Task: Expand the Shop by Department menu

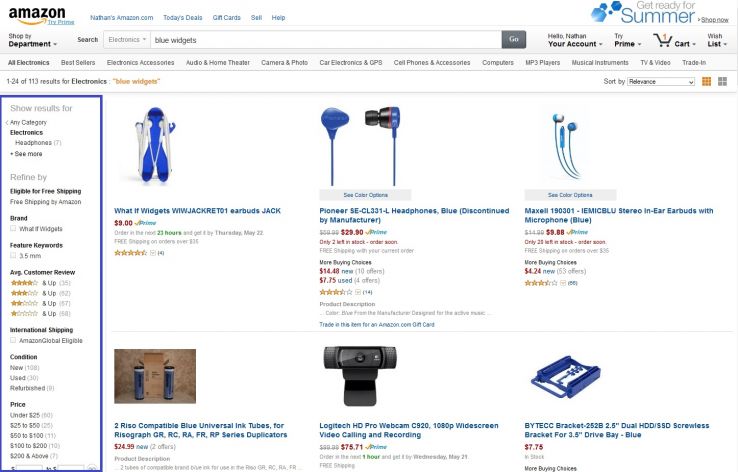Action: [x=32, y=40]
